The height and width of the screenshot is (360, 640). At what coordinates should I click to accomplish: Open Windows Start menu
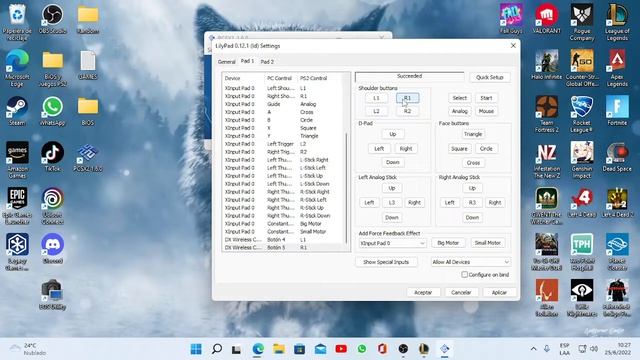196,349
